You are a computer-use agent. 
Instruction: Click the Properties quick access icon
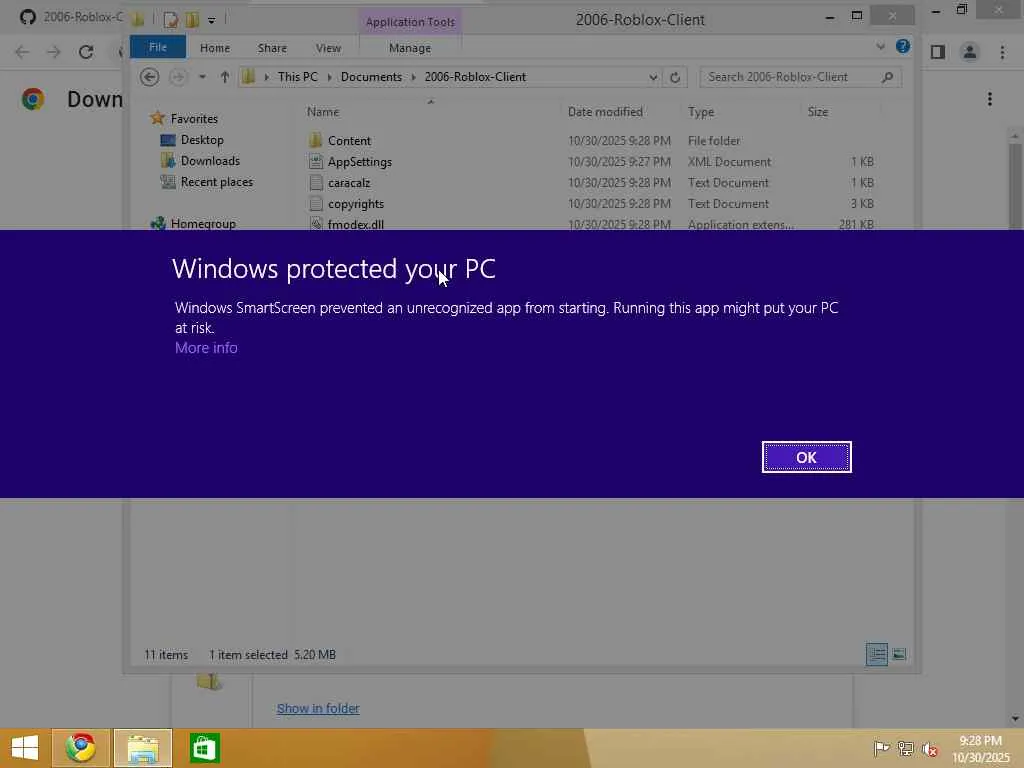(x=170, y=20)
